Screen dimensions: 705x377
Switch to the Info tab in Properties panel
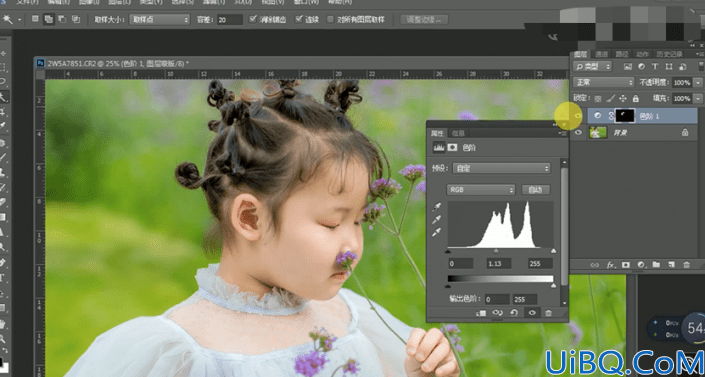click(458, 133)
